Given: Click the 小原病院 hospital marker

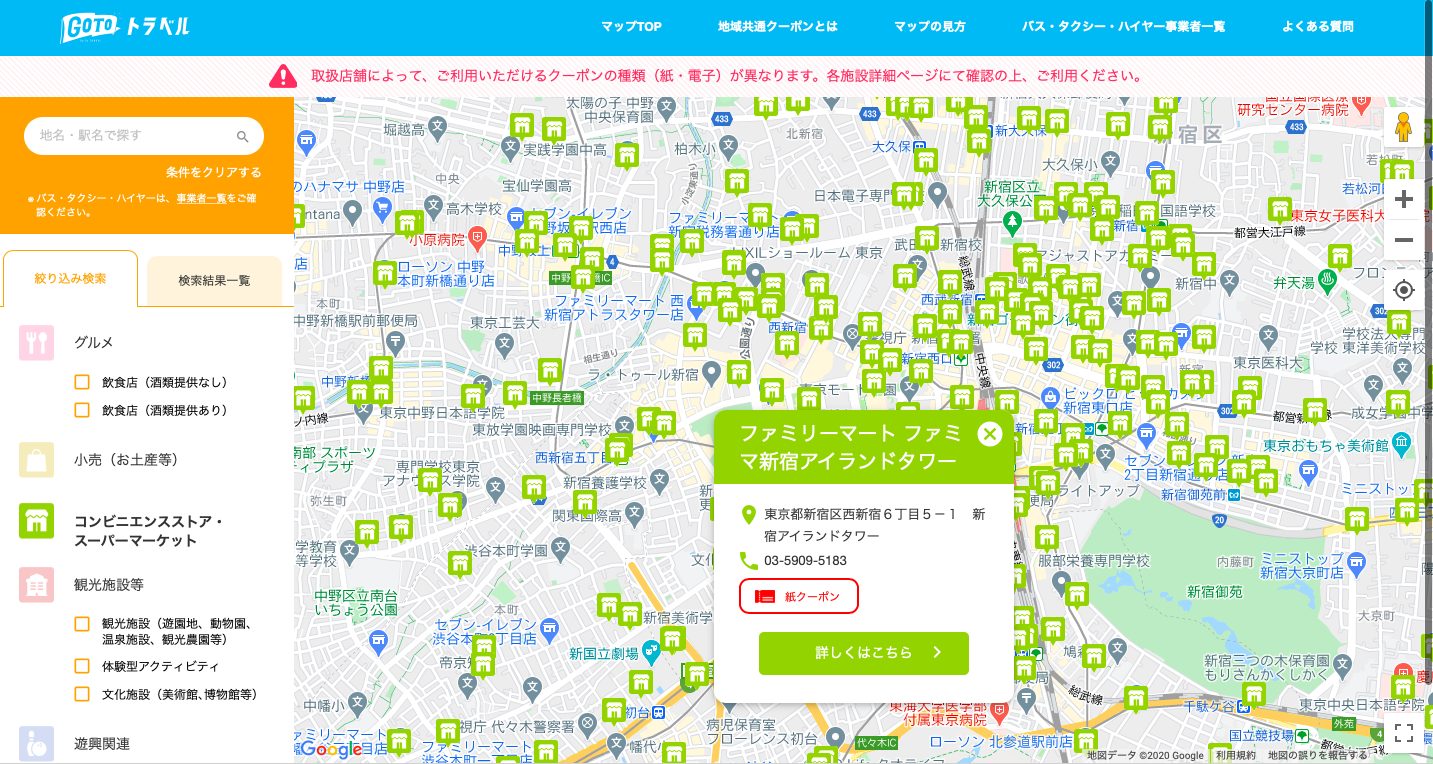Looking at the screenshot, I should (477, 240).
